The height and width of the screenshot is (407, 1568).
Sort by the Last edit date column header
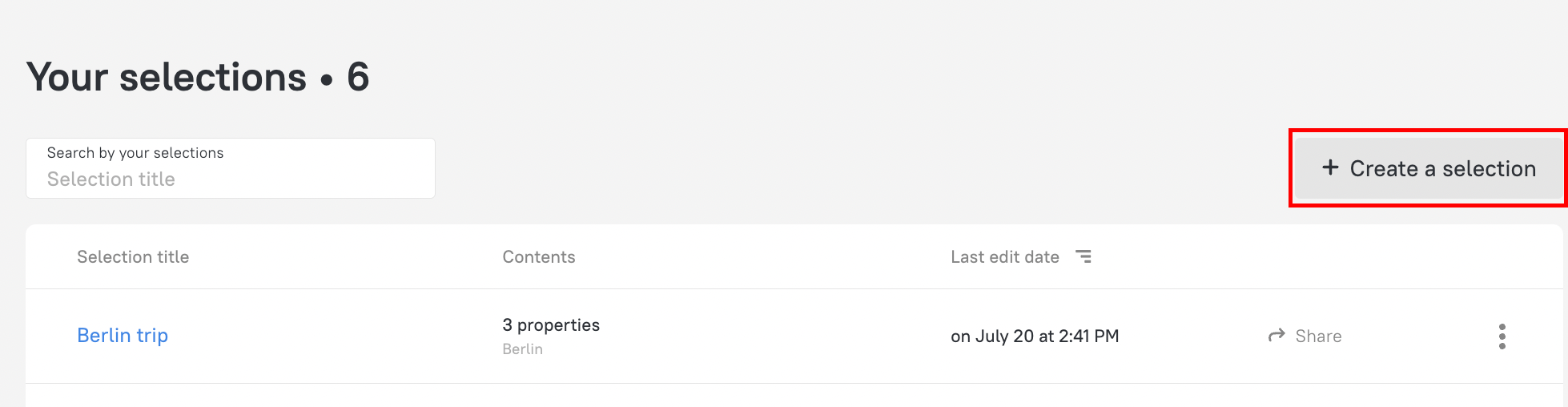(x=1004, y=257)
